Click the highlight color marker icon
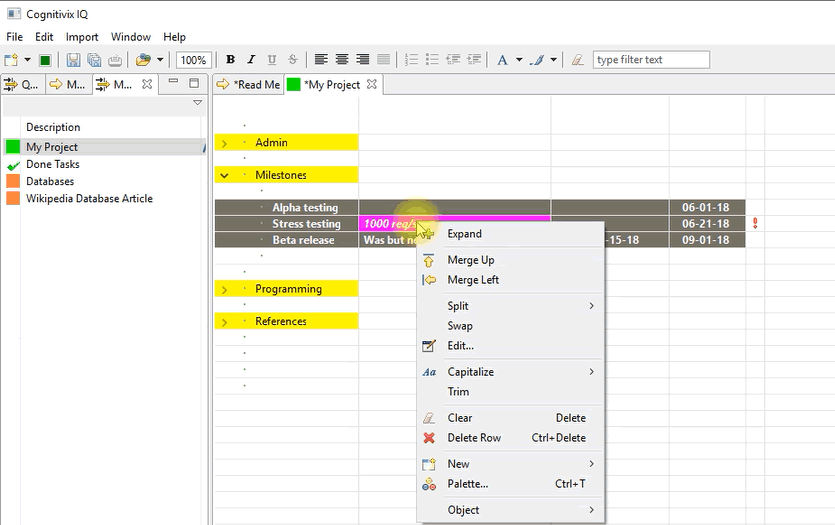This screenshot has height=525, width=835. tap(537, 60)
